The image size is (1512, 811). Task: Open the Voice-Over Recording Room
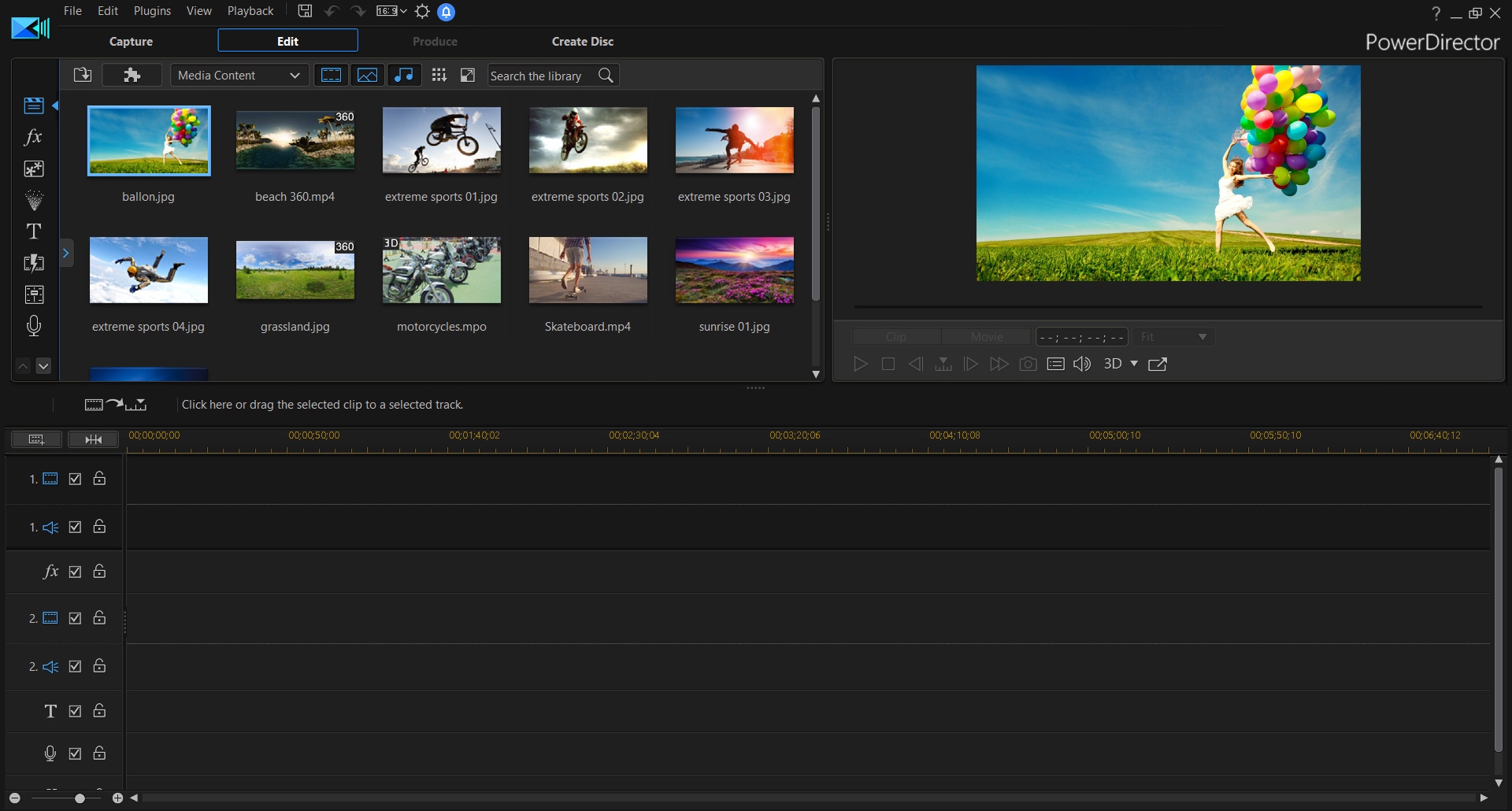tap(34, 326)
